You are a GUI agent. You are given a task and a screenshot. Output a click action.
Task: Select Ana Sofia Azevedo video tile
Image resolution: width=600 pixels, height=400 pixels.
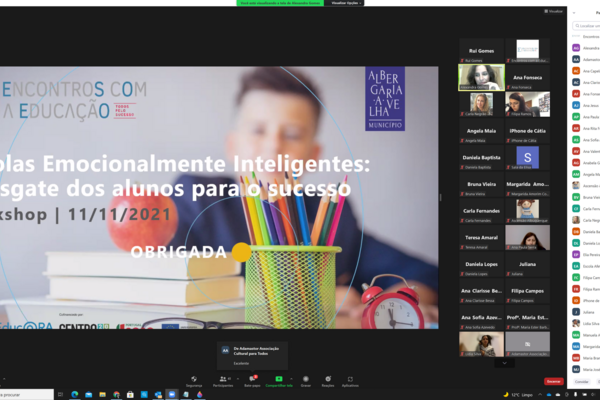coord(481,317)
